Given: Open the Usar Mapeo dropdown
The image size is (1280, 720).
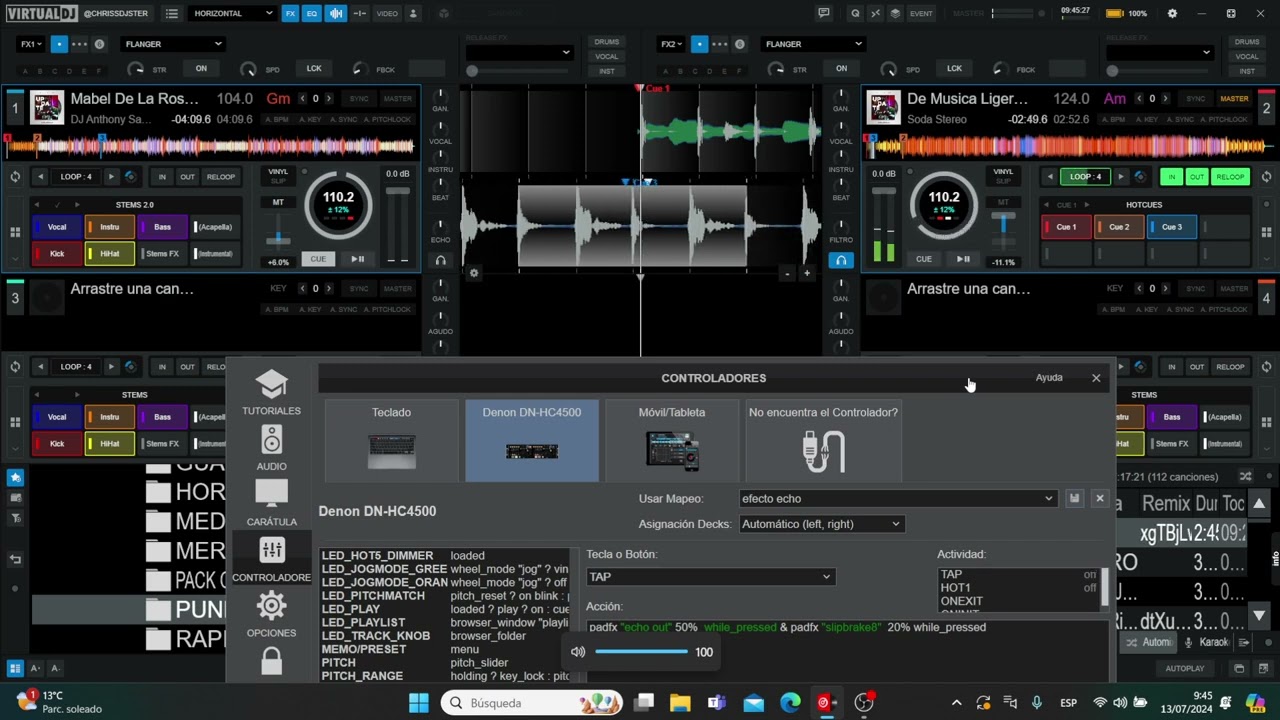Looking at the screenshot, I should click(x=897, y=498).
